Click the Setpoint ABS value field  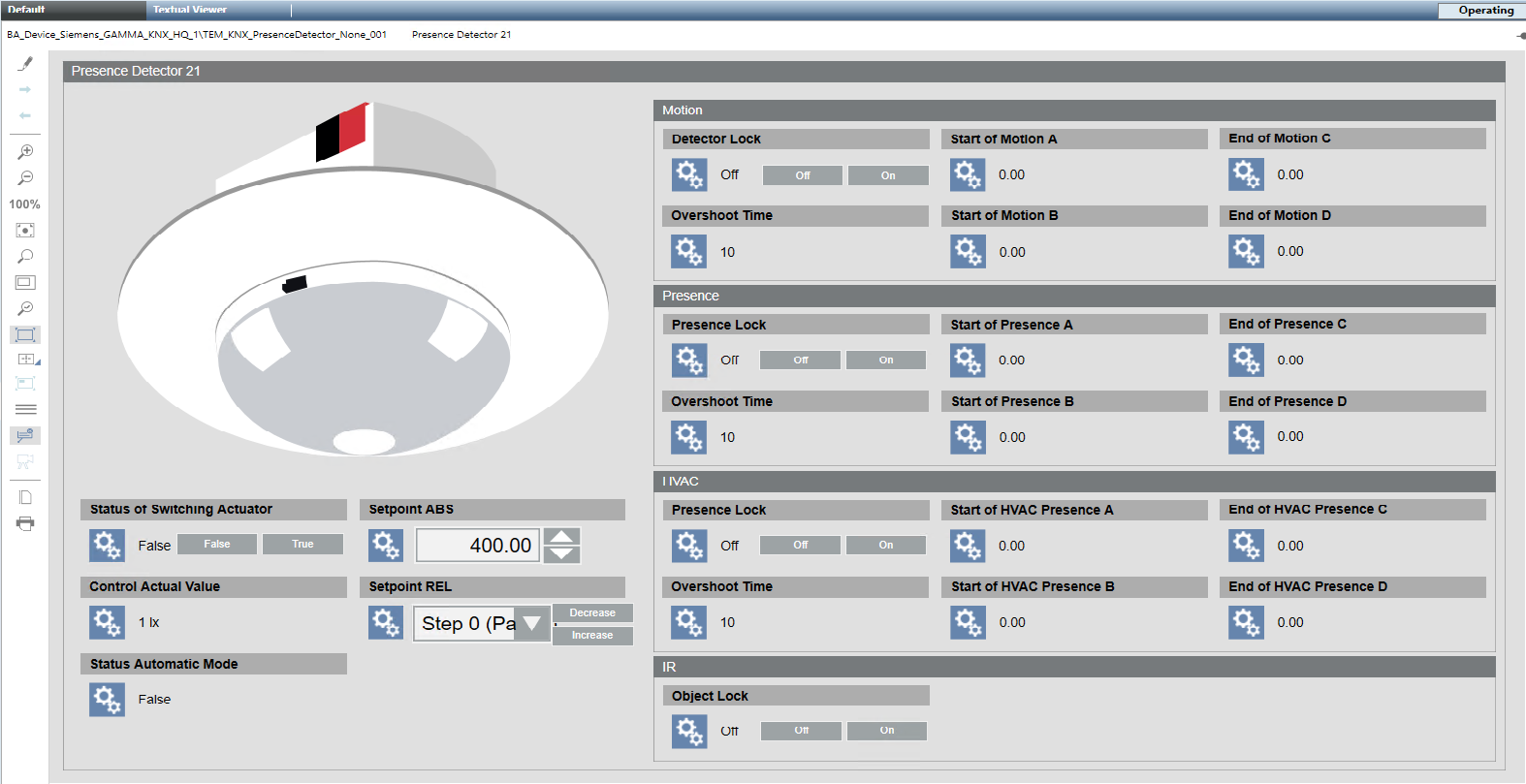tap(478, 546)
